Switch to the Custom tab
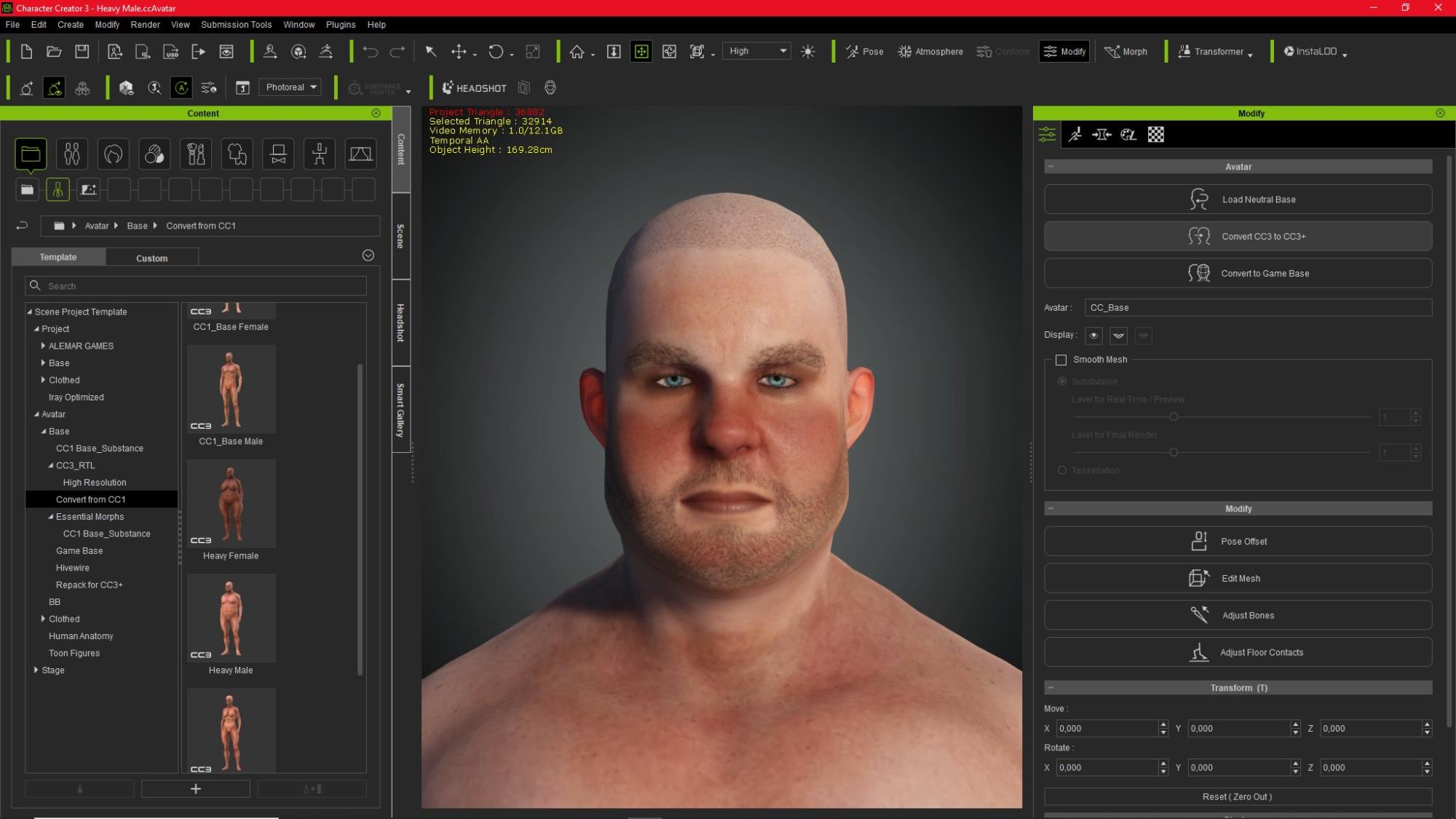 click(152, 258)
